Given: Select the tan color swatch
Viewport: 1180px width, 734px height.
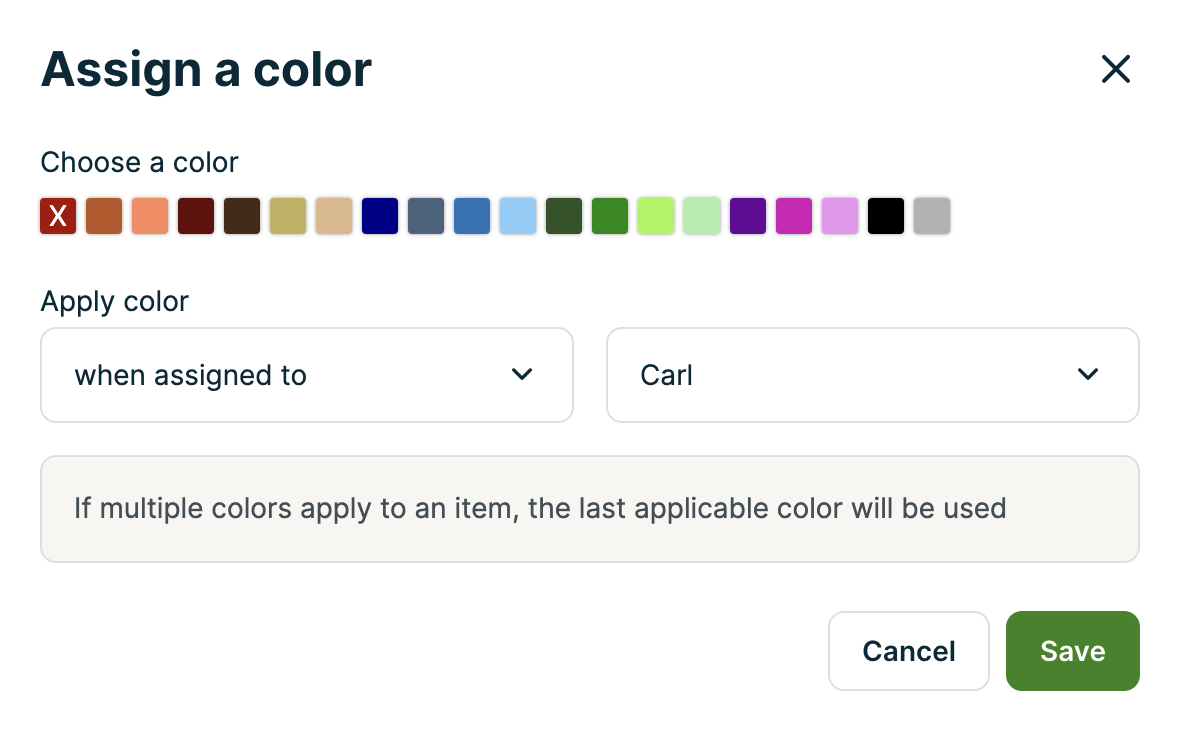Looking at the screenshot, I should [x=333, y=215].
